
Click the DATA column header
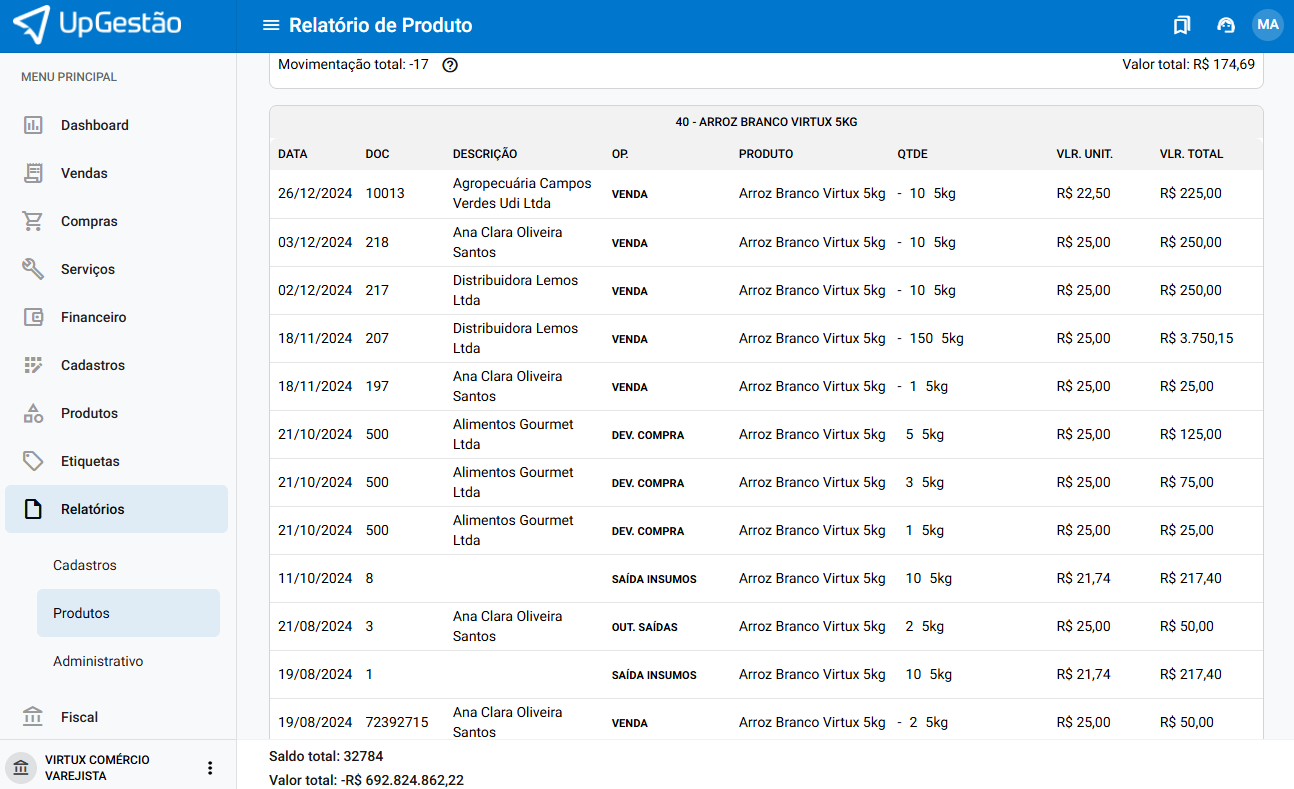[x=293, y=154]
